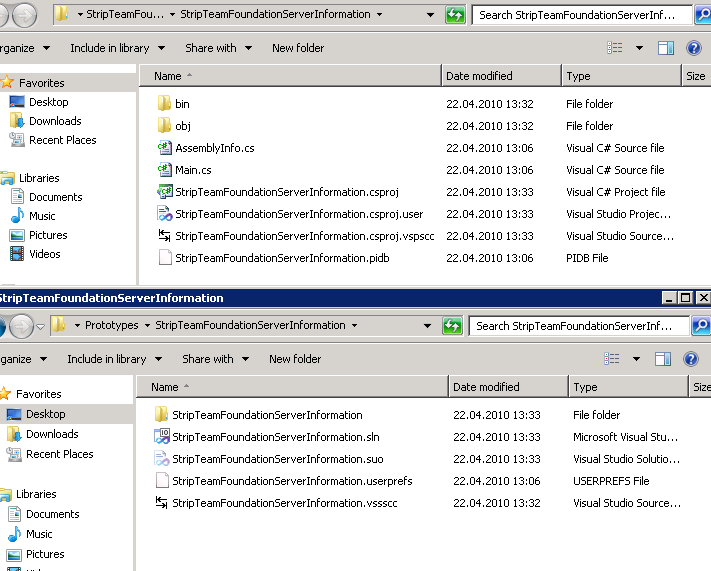
Task: Open view options dropdown arrow in bottom window
Action: coord(637,359)
